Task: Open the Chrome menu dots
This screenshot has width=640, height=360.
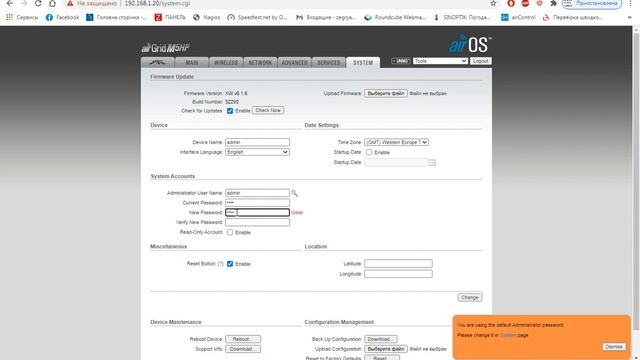Action: point(630,3)
